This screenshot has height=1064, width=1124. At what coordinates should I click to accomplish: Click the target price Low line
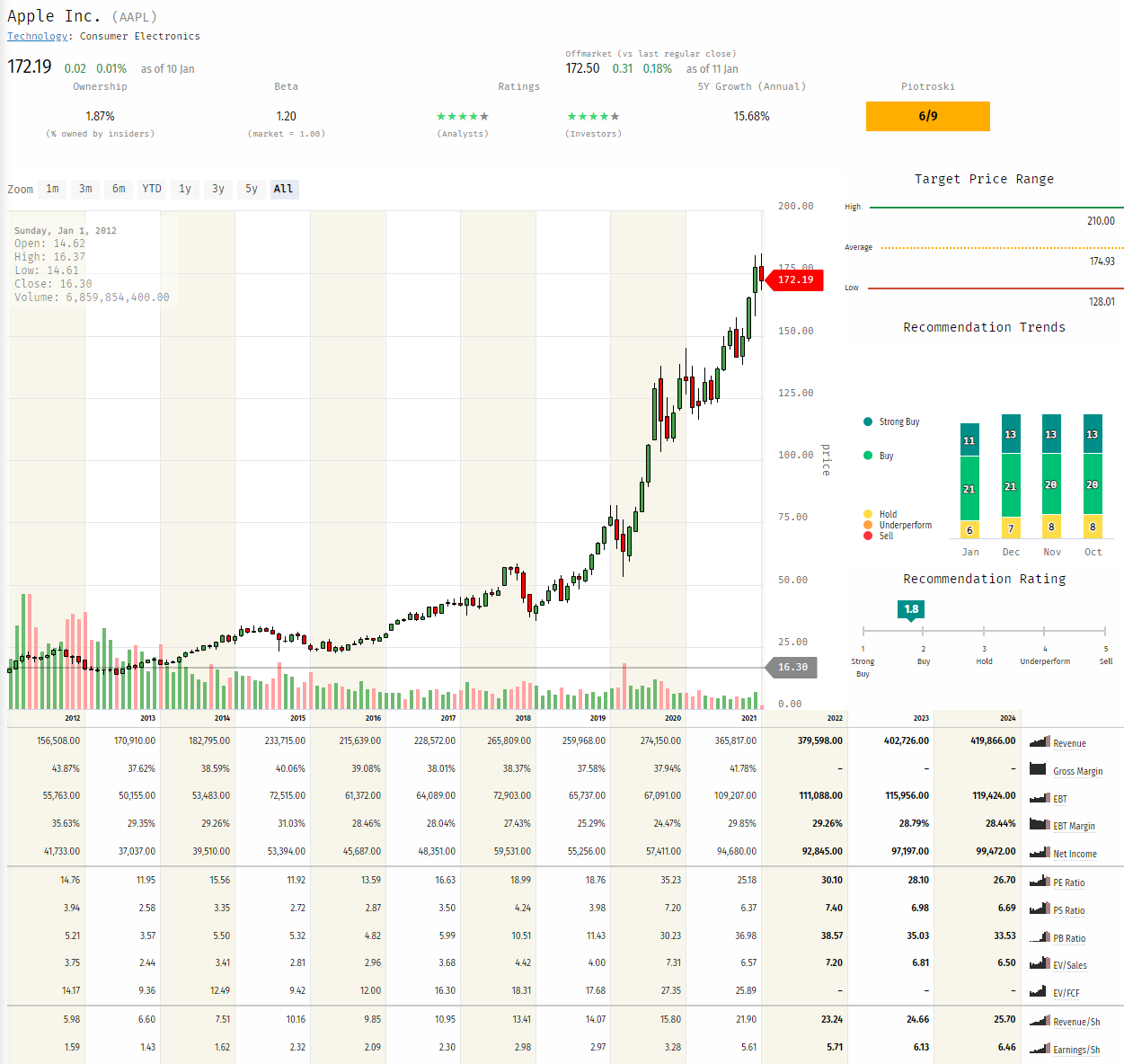996,288
